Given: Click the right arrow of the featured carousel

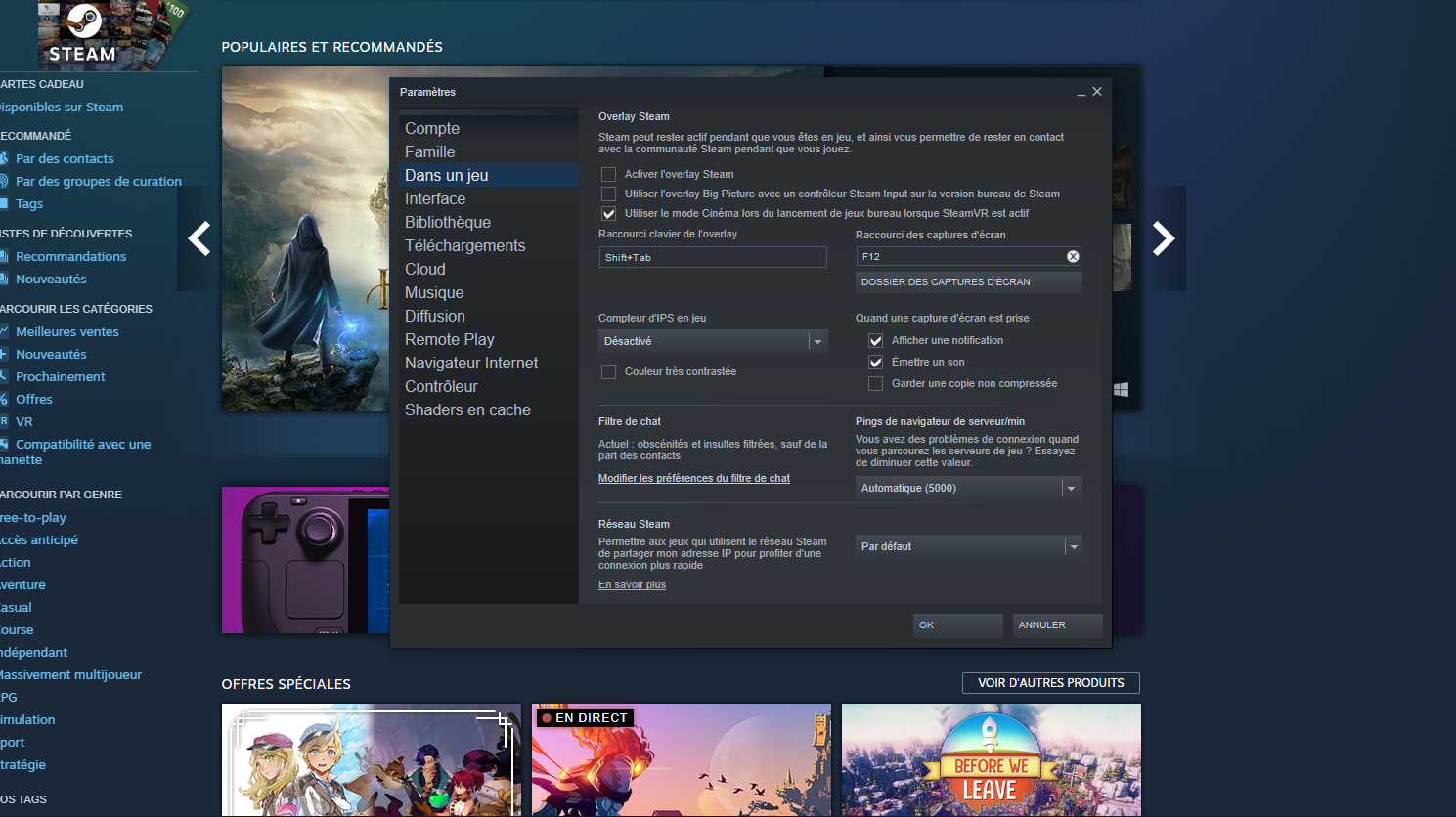Looking at the screenshot, I should (1164, 238).
